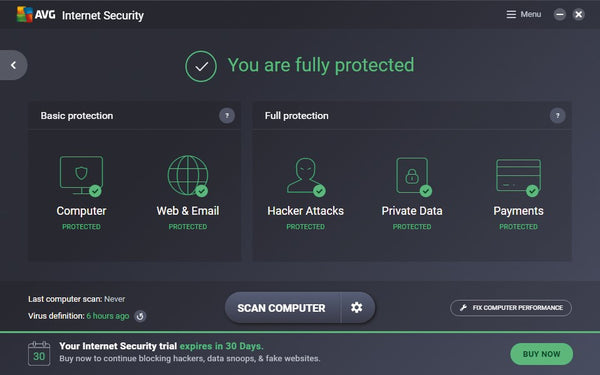The height and width of the screenshot is (375, 600).
Task: Click the 30-day calendar icon
Action: [x=39, y=354]
